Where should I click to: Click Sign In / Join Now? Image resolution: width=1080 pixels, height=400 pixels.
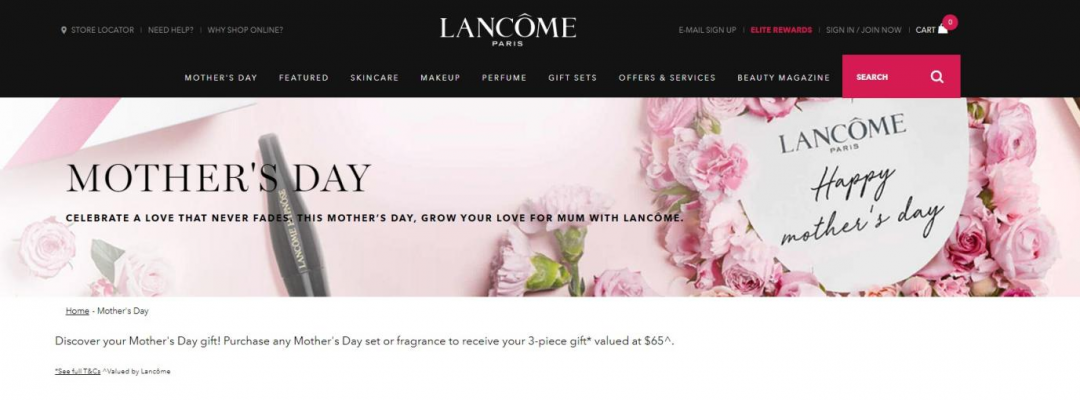864,30
